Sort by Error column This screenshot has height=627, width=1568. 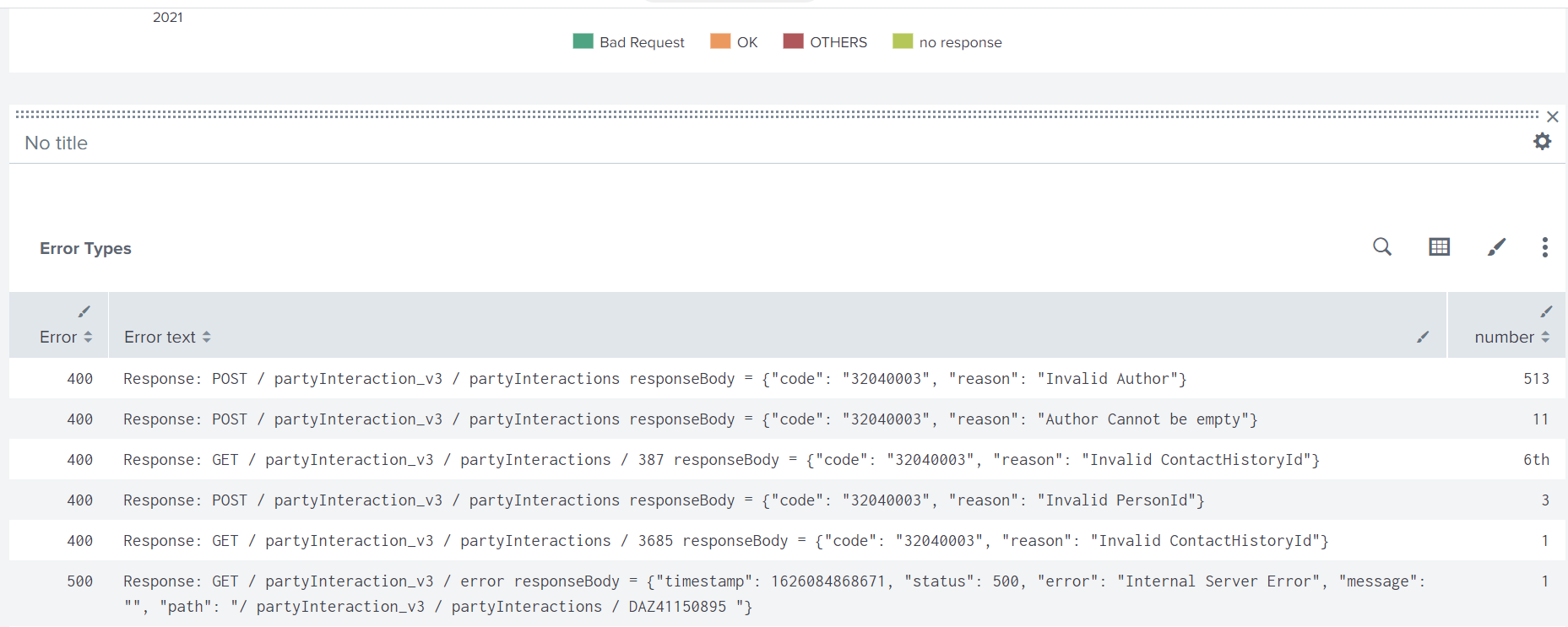(66, 337)
